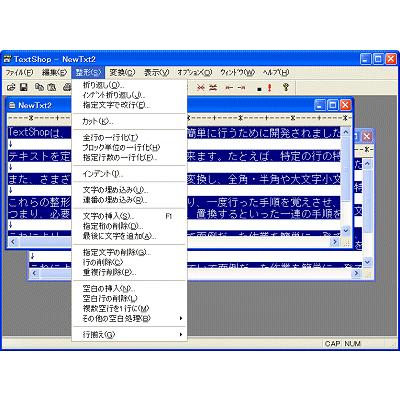Choose 空白行の削除(L) menu entry
The height and width of the screenshot is (400, 400).
point(129,299)
